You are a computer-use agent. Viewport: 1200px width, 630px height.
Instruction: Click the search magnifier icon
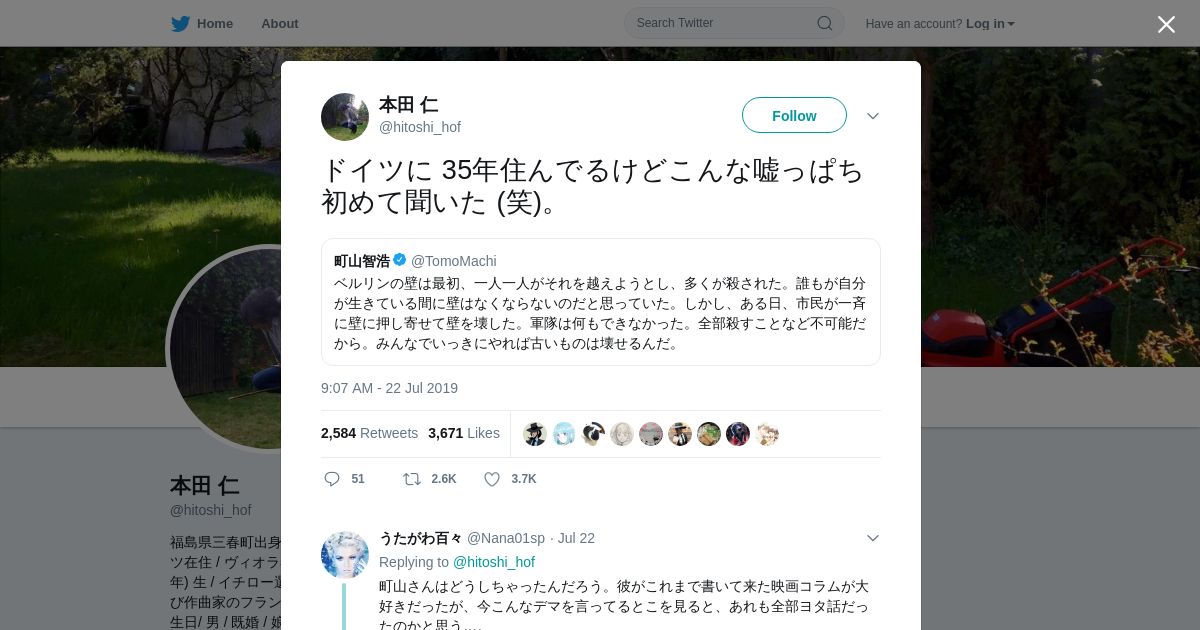pyautogui.click(x=825, y=23)
